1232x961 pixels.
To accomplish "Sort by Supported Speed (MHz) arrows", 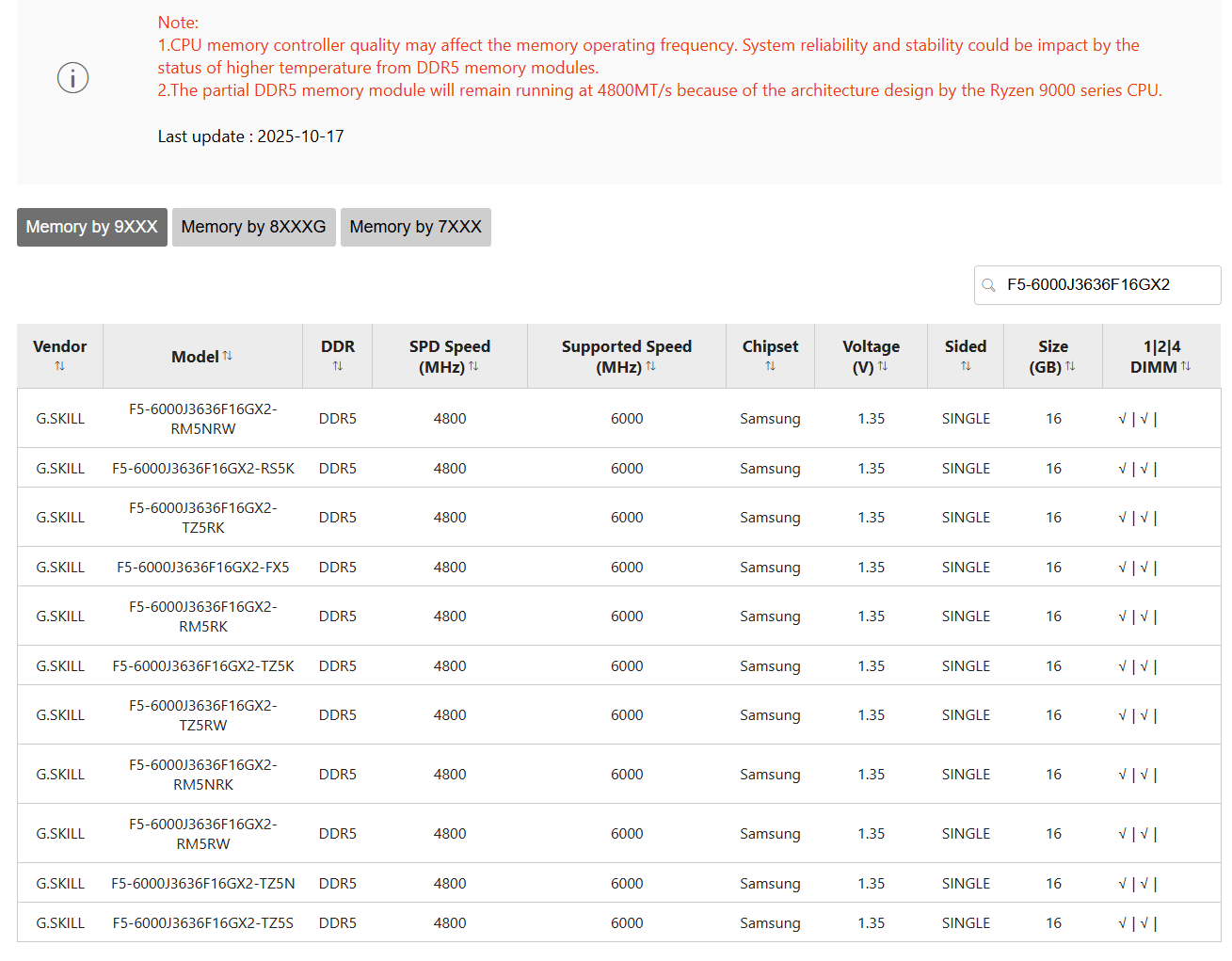I will [x=650, y=366].
